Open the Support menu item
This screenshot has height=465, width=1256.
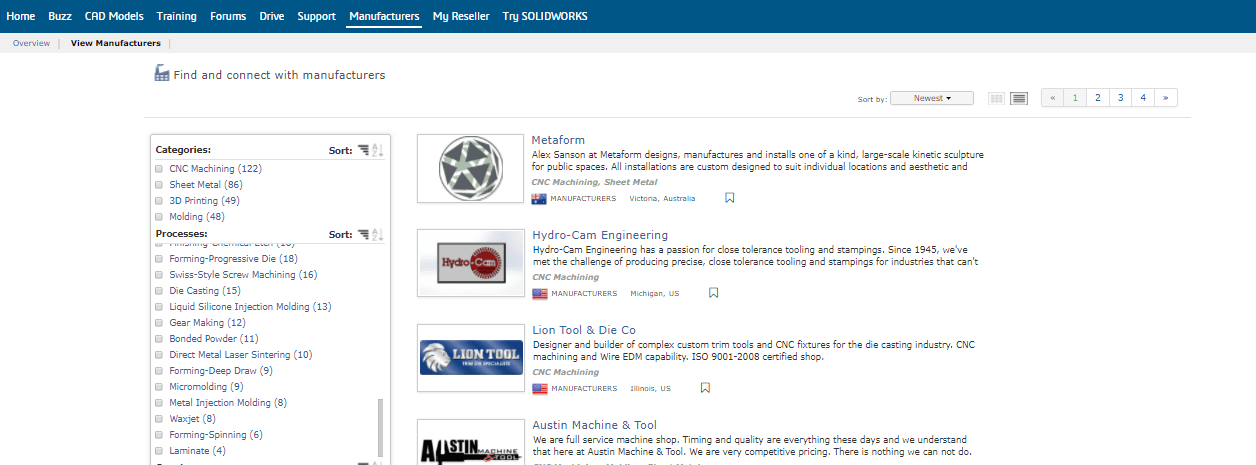coord(316,16)
